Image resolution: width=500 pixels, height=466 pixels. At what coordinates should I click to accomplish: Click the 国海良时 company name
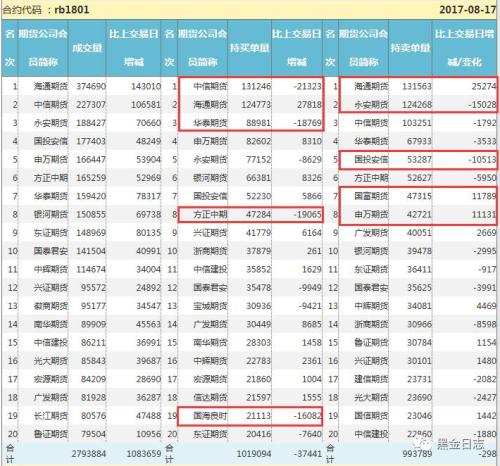point(210,416)
